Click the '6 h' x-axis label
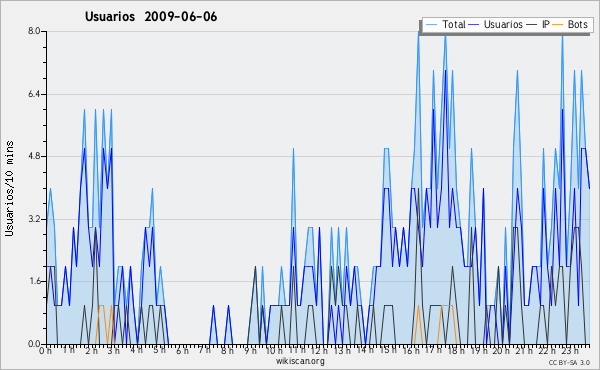 (x=182, y=350)
